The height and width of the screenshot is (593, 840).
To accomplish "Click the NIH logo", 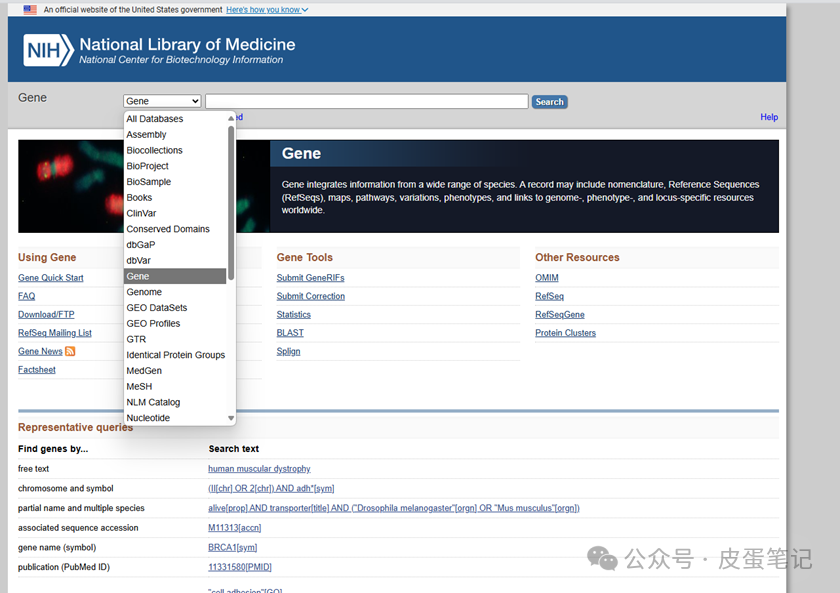I will 48,50.
